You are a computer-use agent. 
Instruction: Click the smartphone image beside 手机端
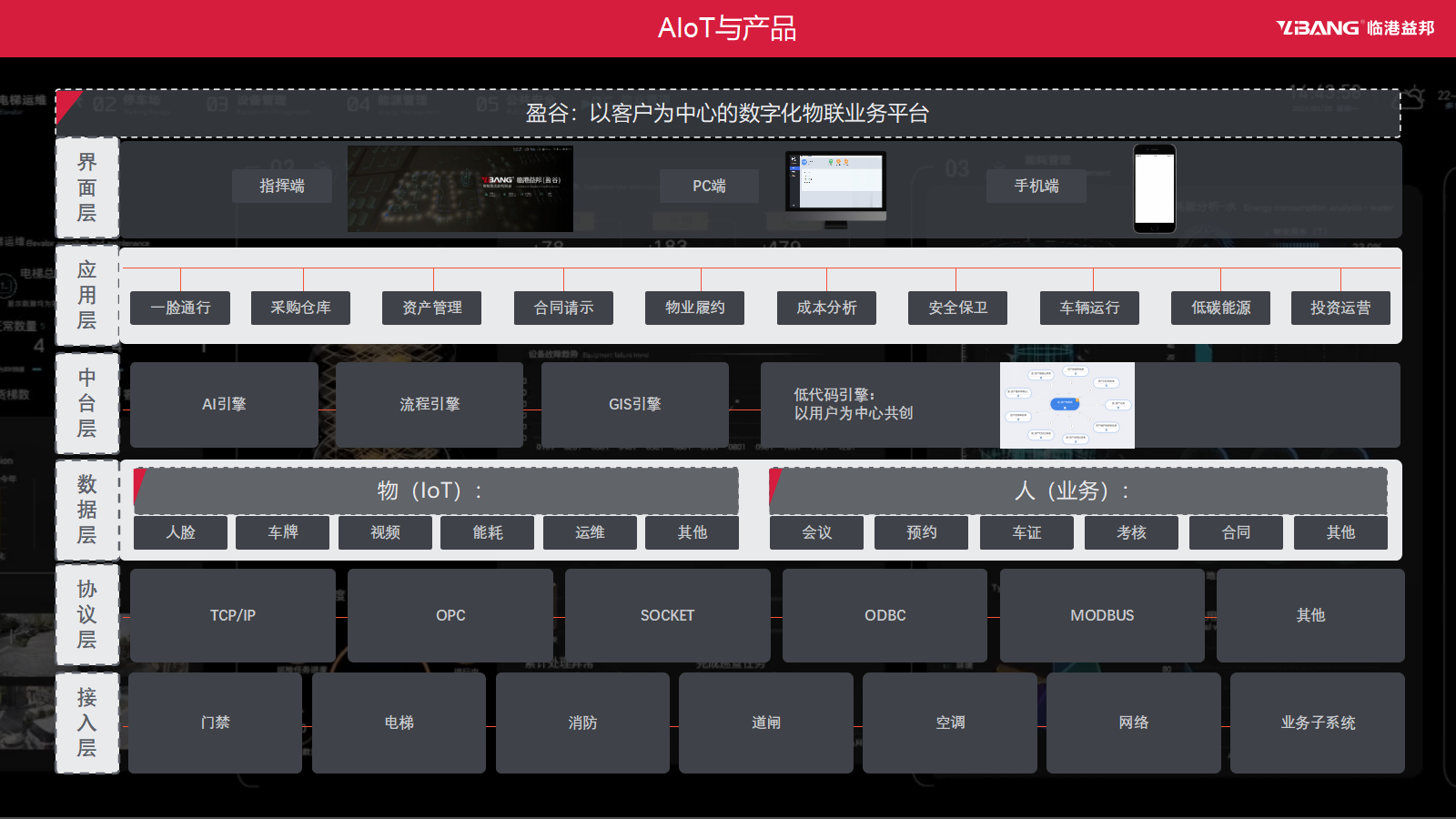[x=1154, y=188]
